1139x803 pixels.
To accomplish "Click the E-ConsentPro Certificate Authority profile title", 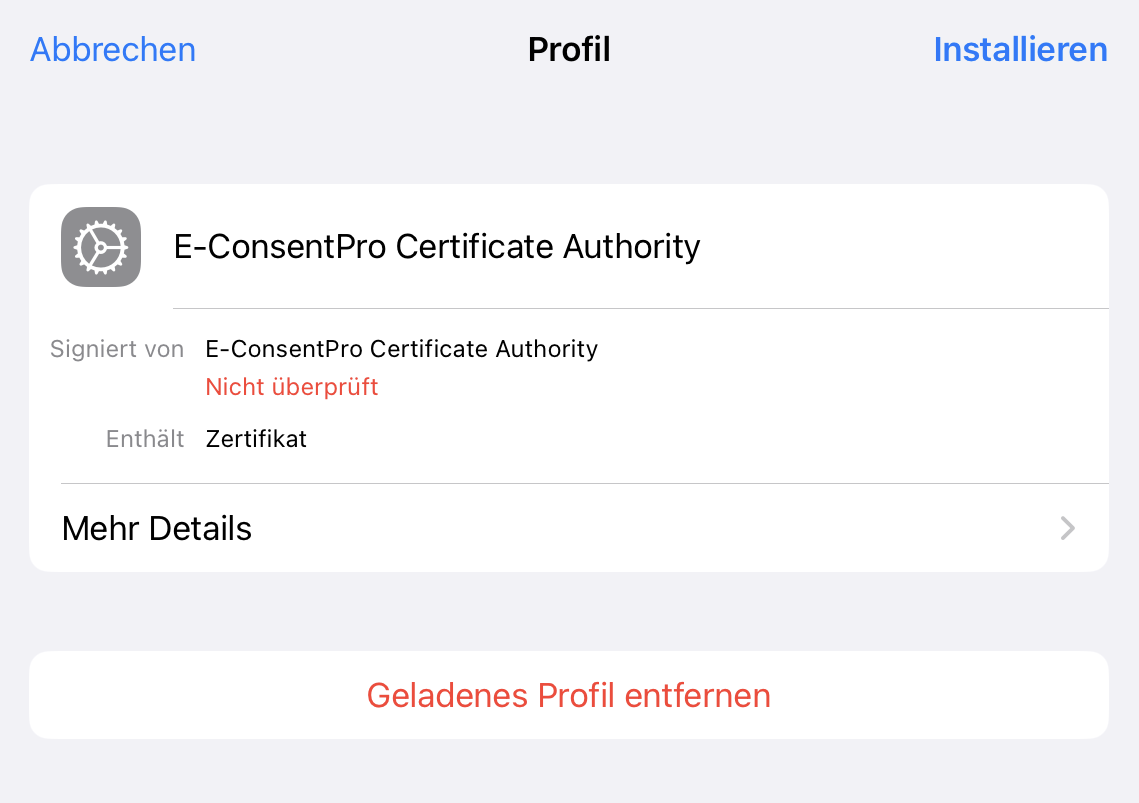I will point(437,246).
